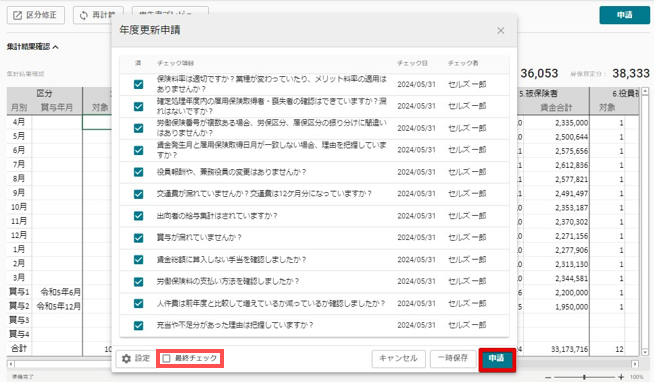Viewport: 654px width, 382px height.
Task: Click the 再計算 refresh button
Action: pos(98,15)
